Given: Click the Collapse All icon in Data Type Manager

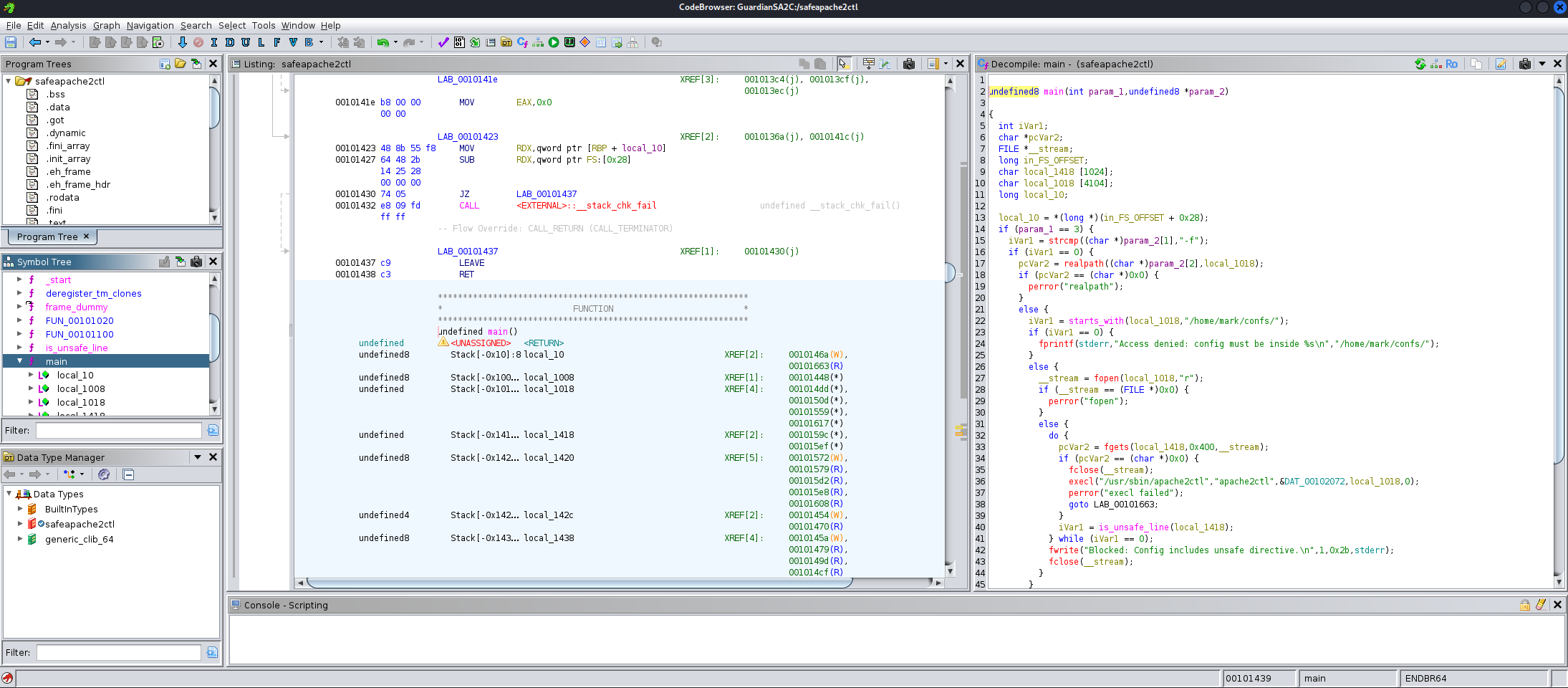Looking at the screenshot, I should pyautogui.click(x=128, y=474).
